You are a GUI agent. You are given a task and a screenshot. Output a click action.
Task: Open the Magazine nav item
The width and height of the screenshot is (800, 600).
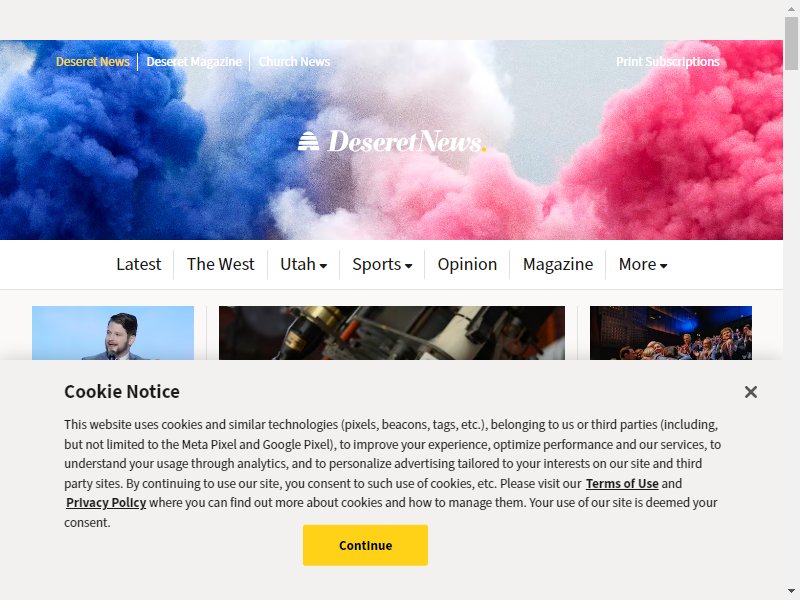point(558,264)
